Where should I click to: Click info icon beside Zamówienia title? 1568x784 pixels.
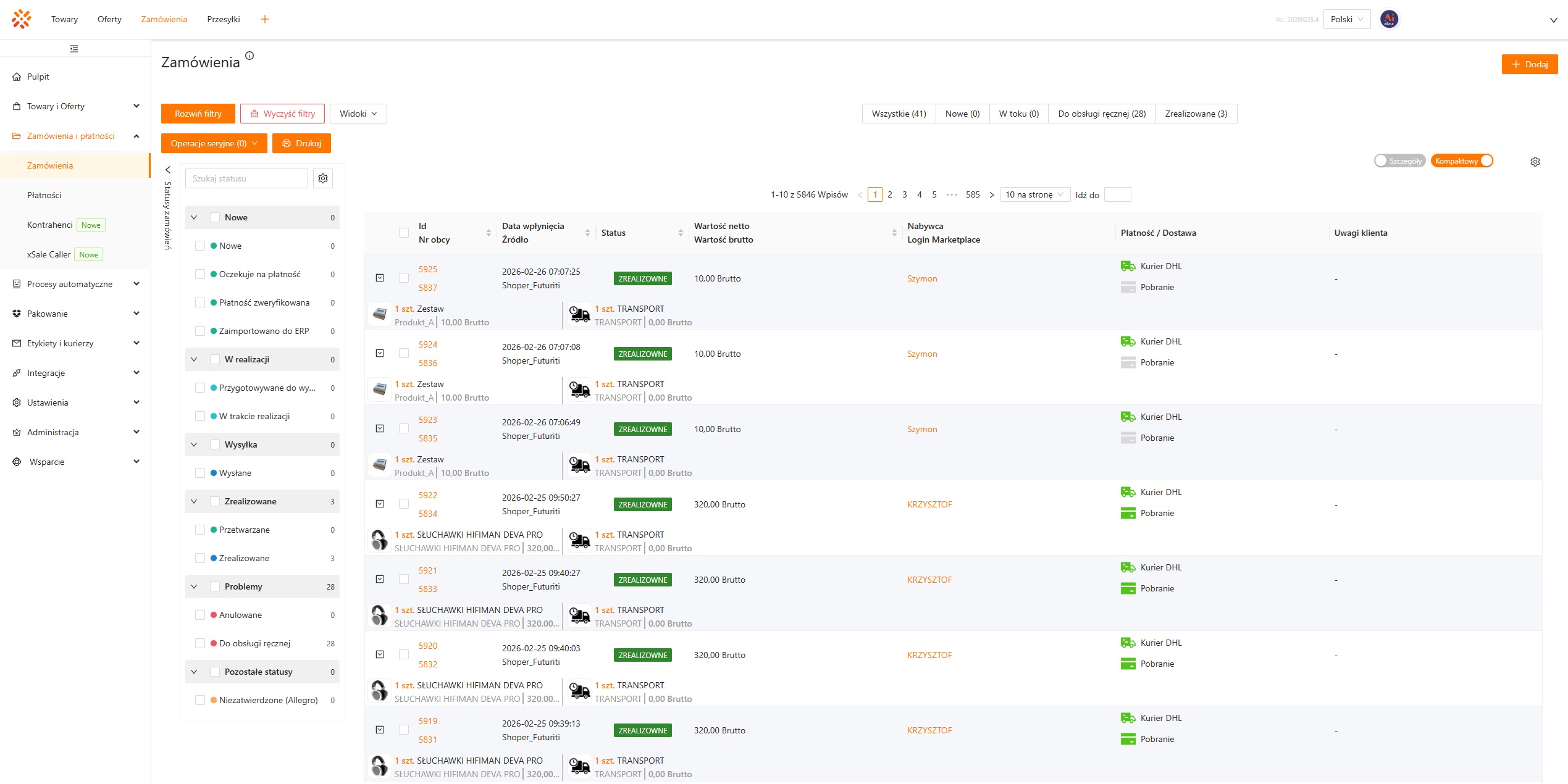(249, 56)
